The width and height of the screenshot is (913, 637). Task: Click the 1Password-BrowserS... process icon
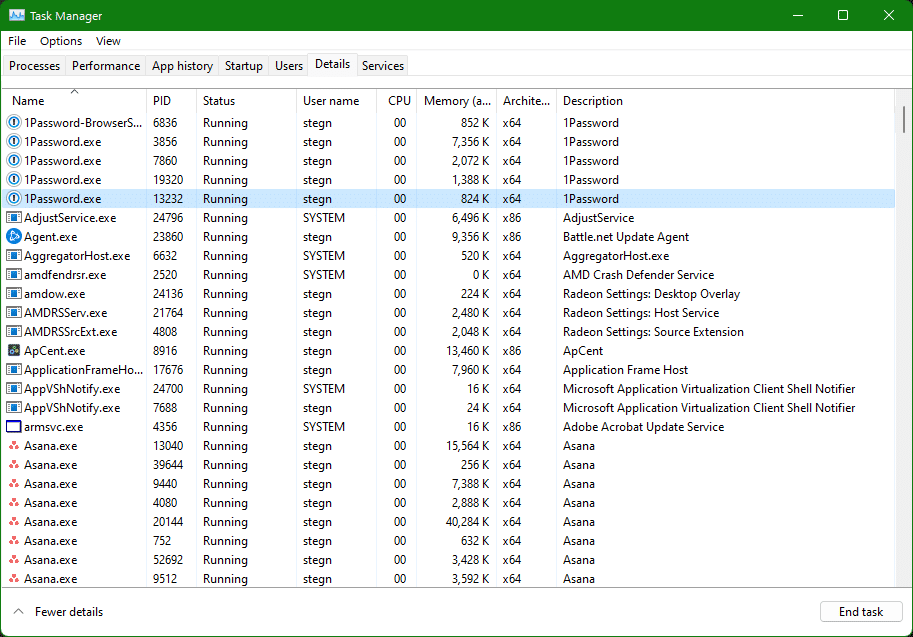pyautogui.click(x=13, y=123)
